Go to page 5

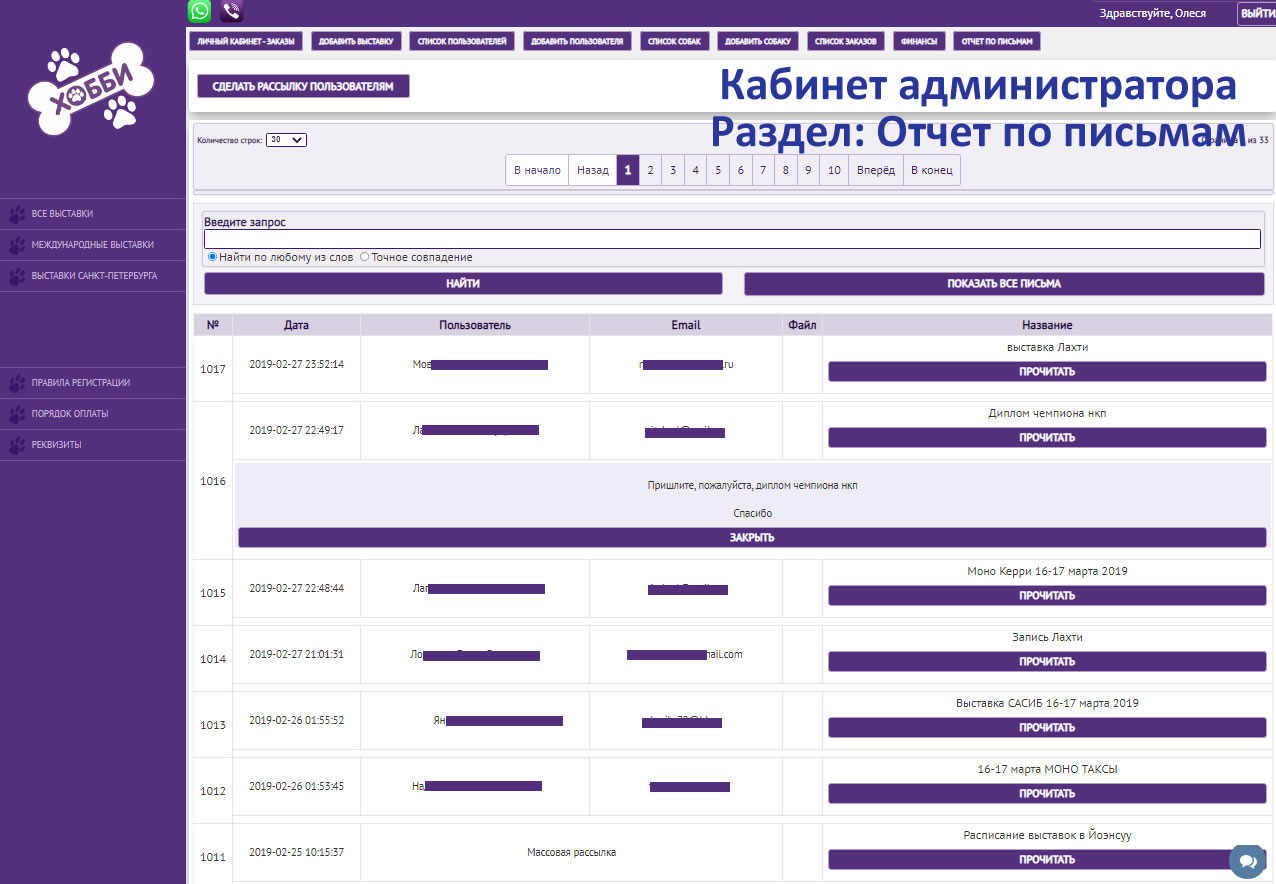[718, 170]
